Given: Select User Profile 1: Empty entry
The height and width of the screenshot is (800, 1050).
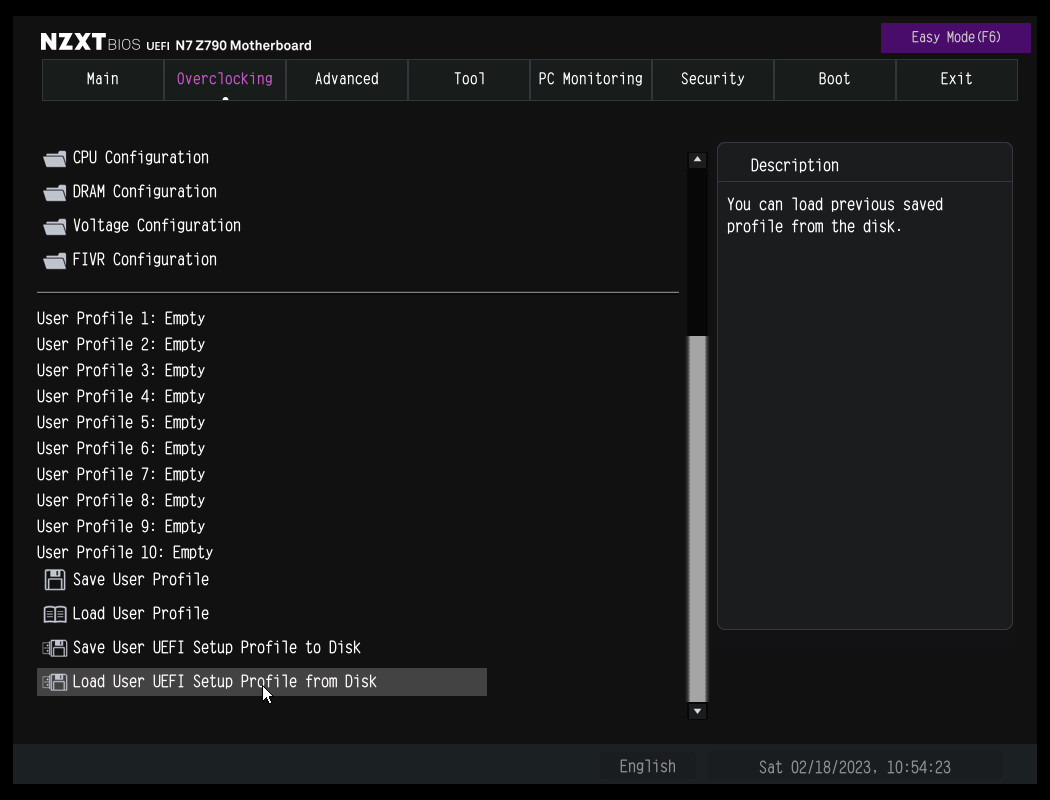Looking at the screenshot, I should coord(121,319).
